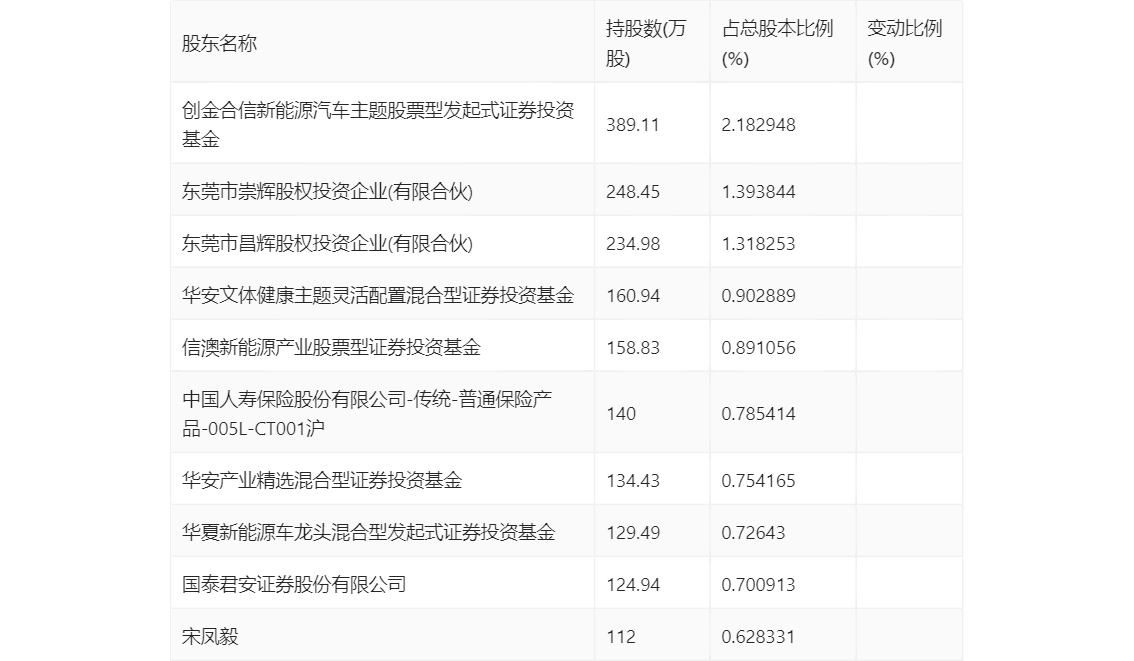
Task: Select shareholder 华安文体健康主题灵活配置混合型证券投资基金
Action: click(378, 295)
